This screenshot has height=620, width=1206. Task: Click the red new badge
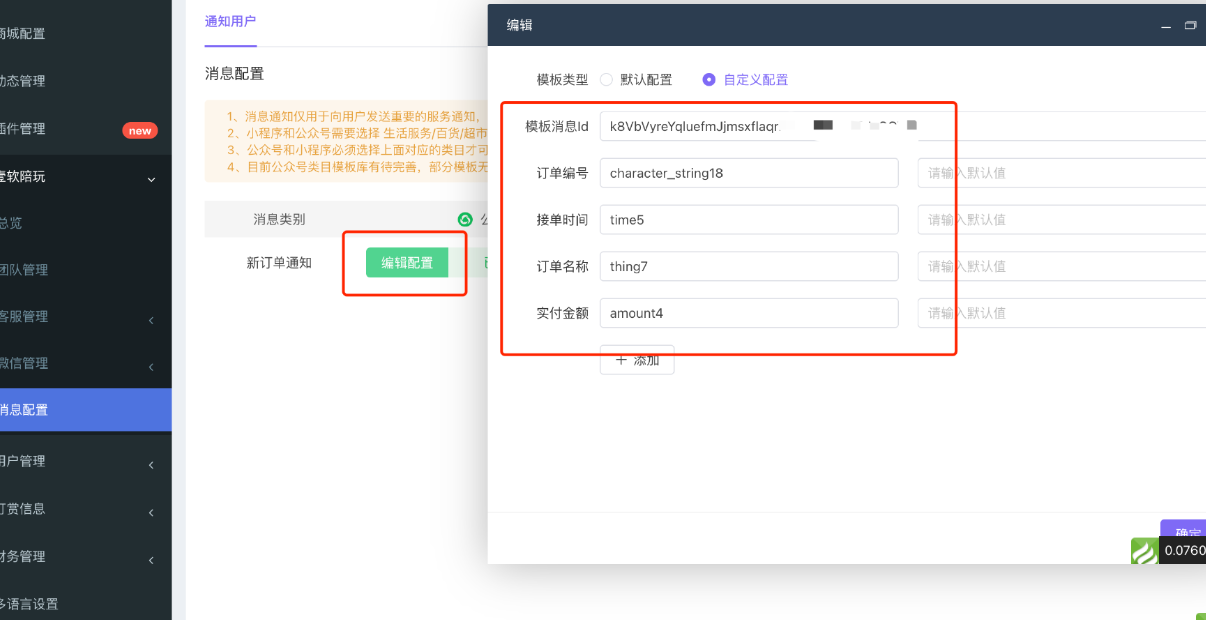coord(140,131)
